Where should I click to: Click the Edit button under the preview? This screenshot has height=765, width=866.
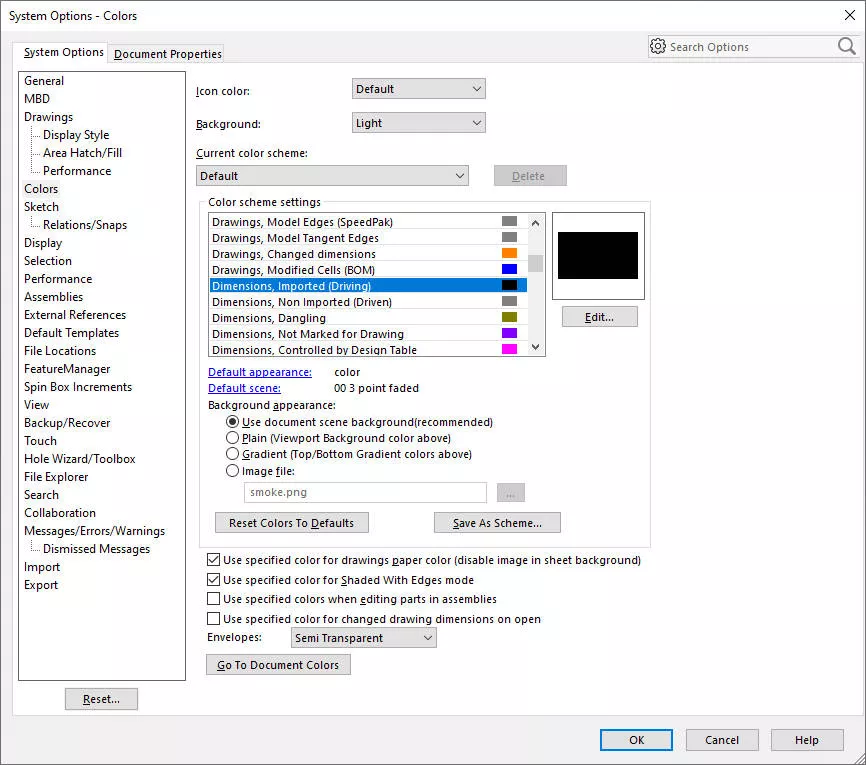598,316
